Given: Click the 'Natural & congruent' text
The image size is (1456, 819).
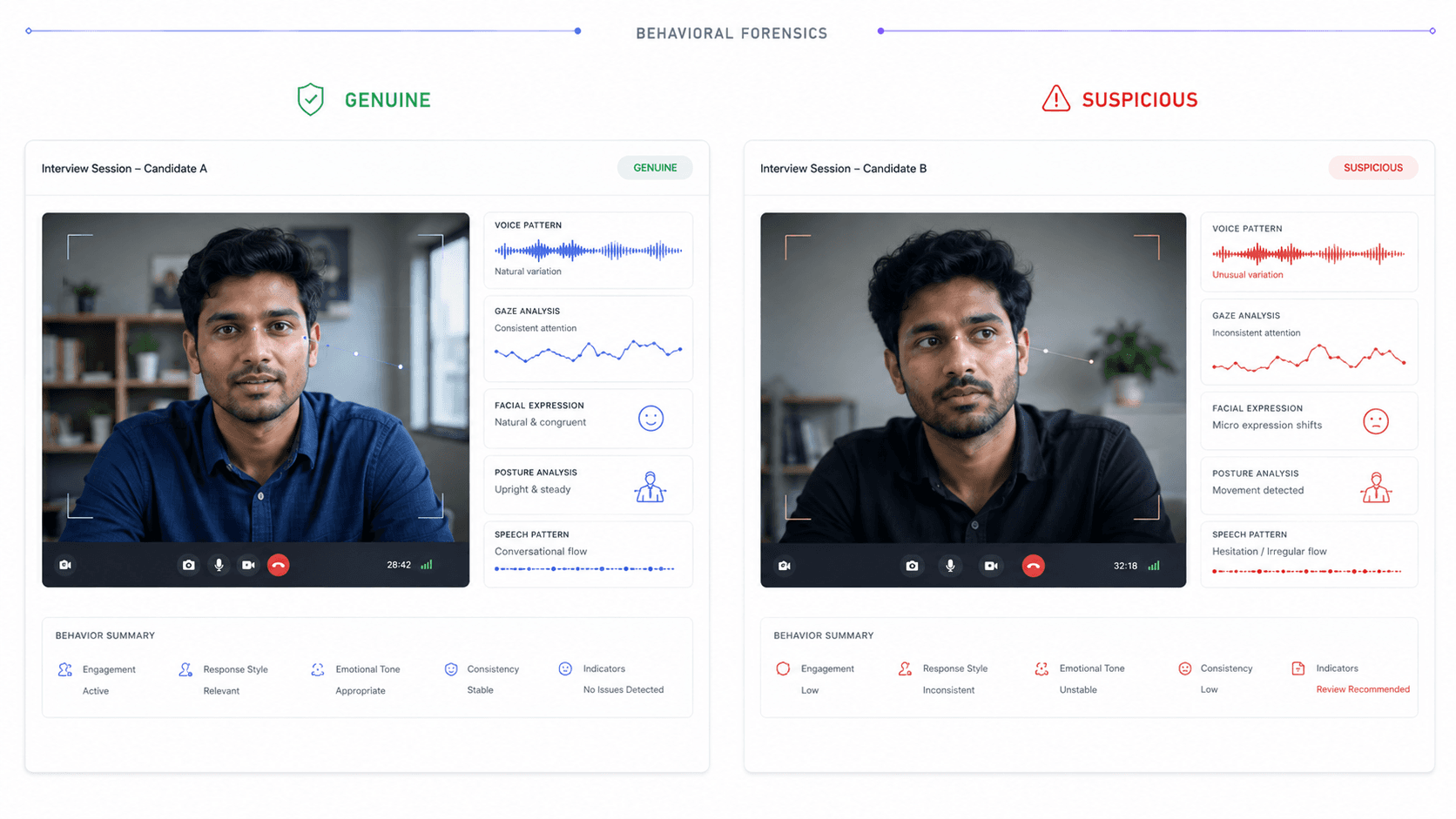Looking at the screenshot, I should click(540, 422).
